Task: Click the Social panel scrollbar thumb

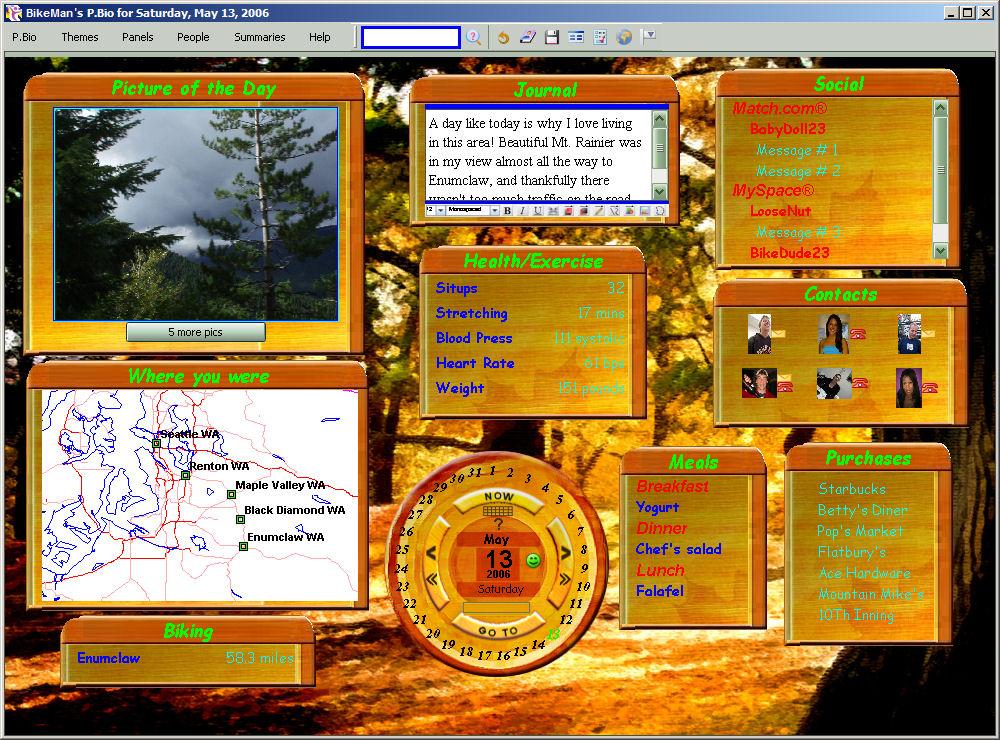Action: click(940, 170)
